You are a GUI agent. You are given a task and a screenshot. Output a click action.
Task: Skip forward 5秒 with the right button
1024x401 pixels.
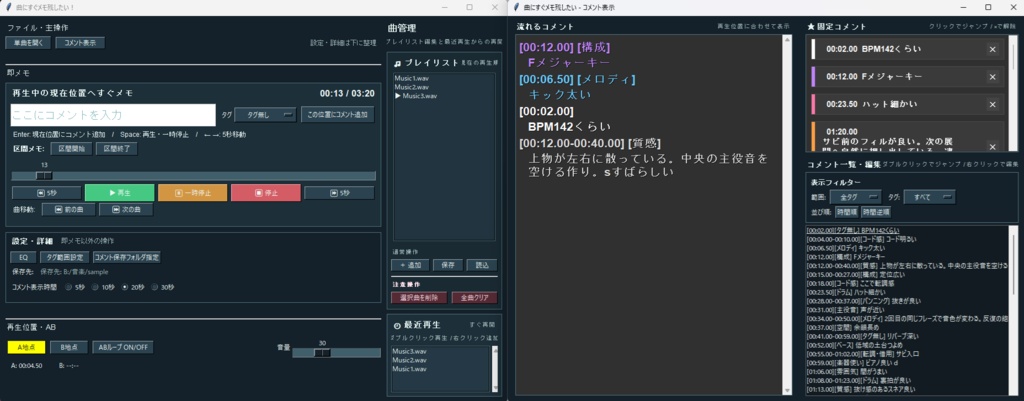pyautogui.click(x=339, y=193)
